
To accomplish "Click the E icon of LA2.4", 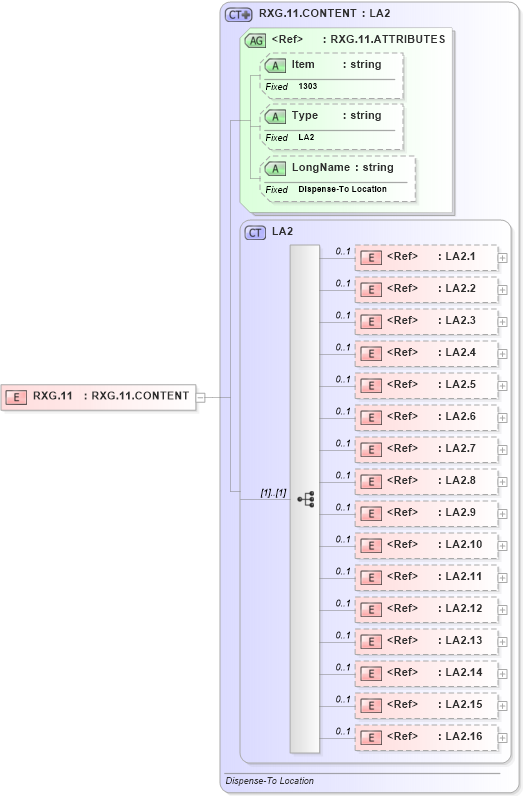I will click(371, 354).
